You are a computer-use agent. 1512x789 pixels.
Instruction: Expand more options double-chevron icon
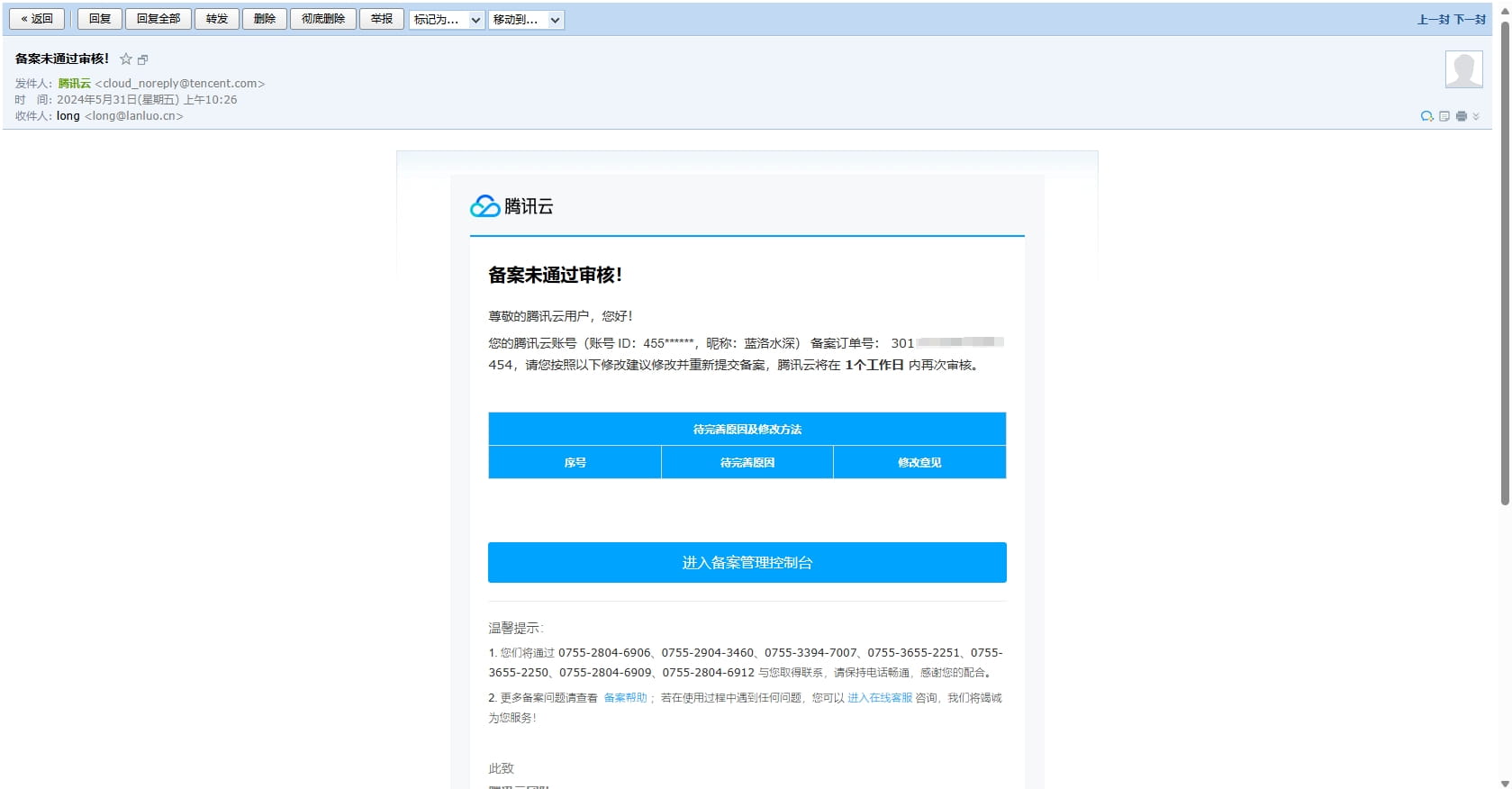(x=1476, y=116)
